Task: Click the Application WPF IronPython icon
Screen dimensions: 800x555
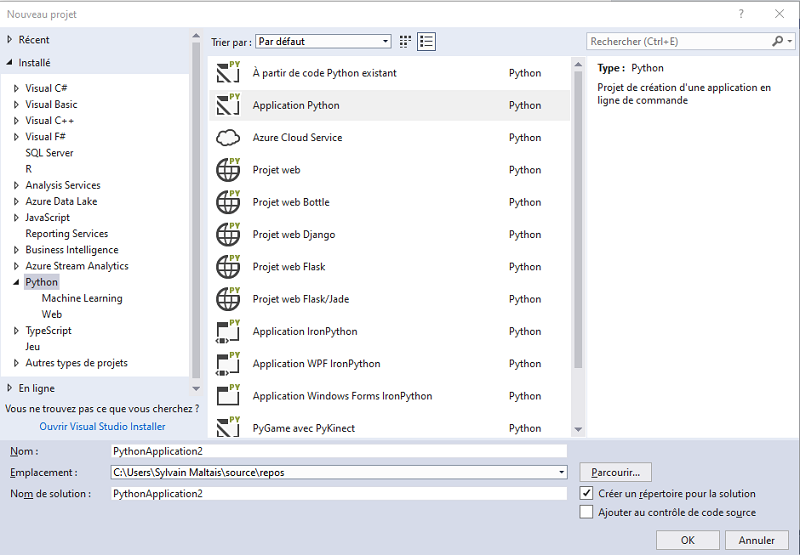Action: 228,364
